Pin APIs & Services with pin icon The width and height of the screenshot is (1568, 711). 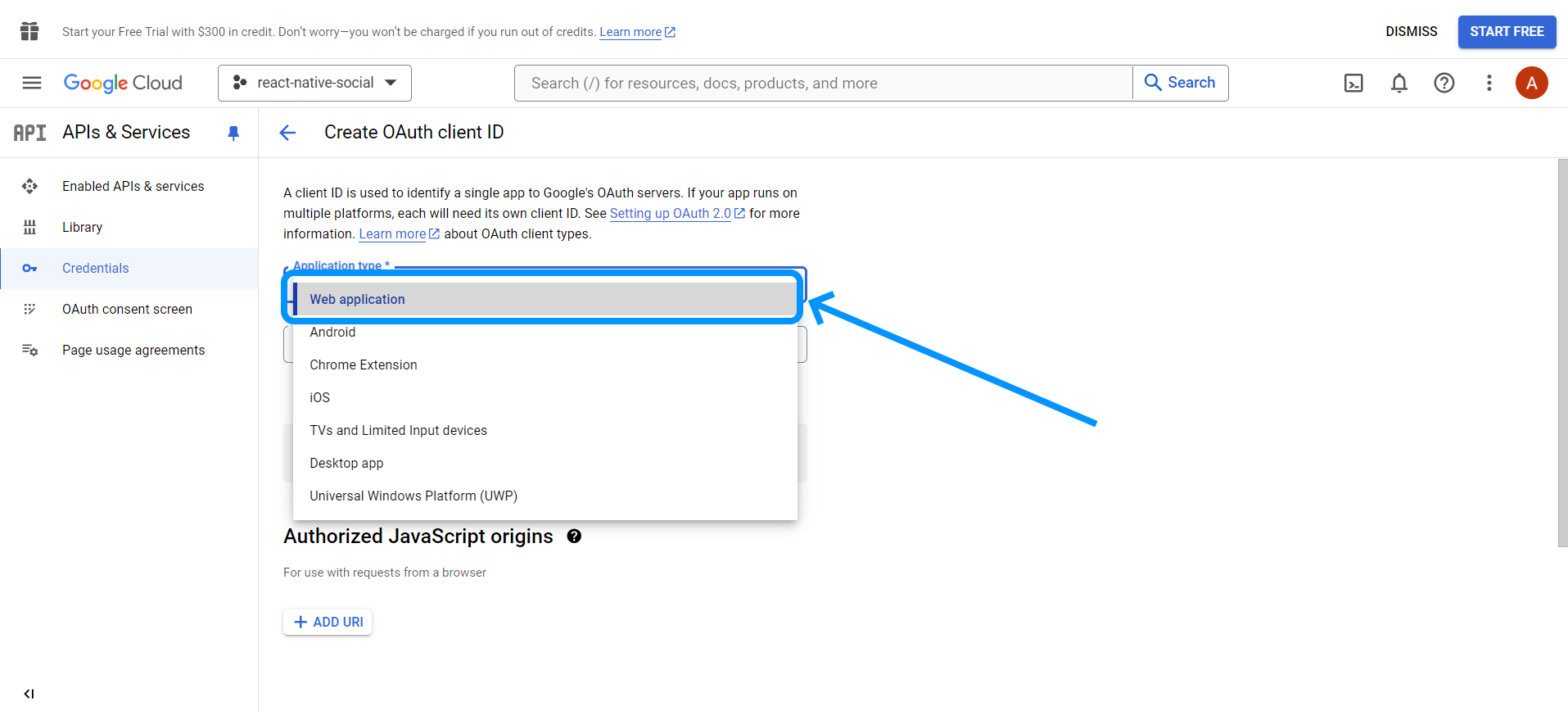pyautogui.click(x=233, y=133)
